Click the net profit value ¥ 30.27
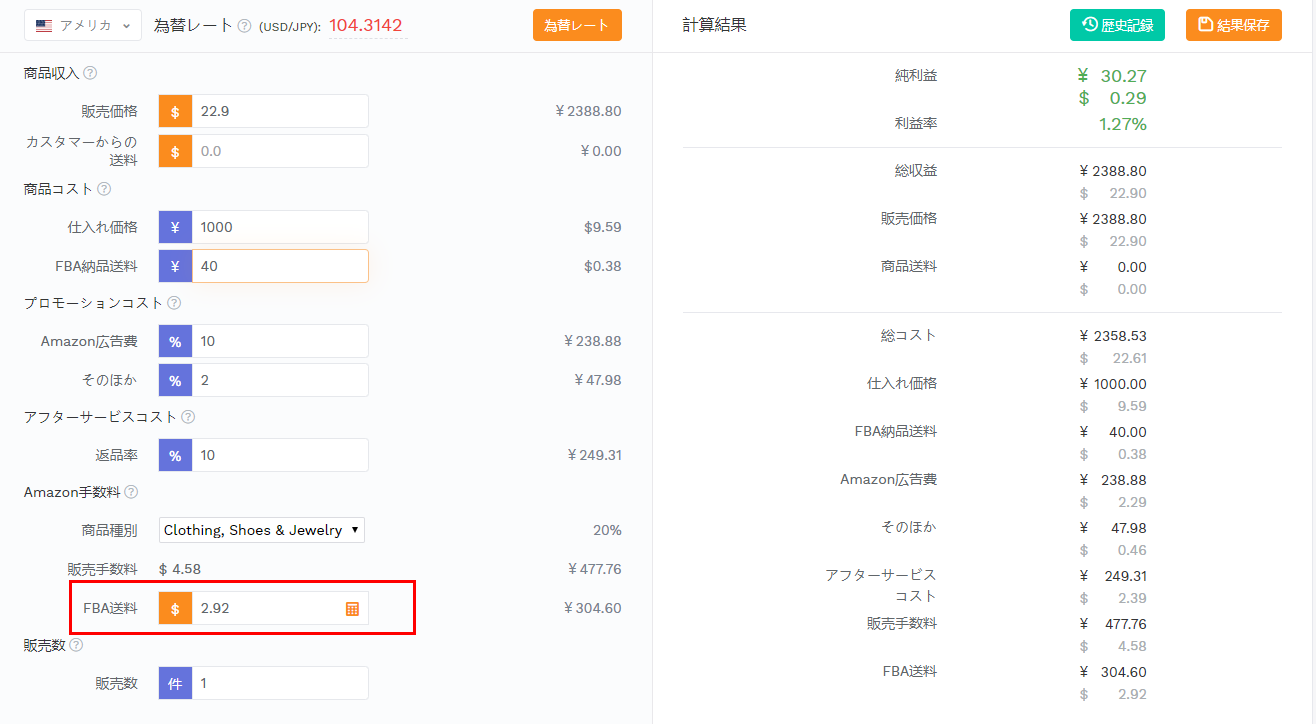The image size is (1316, 724). click(x=1112, y=76)
